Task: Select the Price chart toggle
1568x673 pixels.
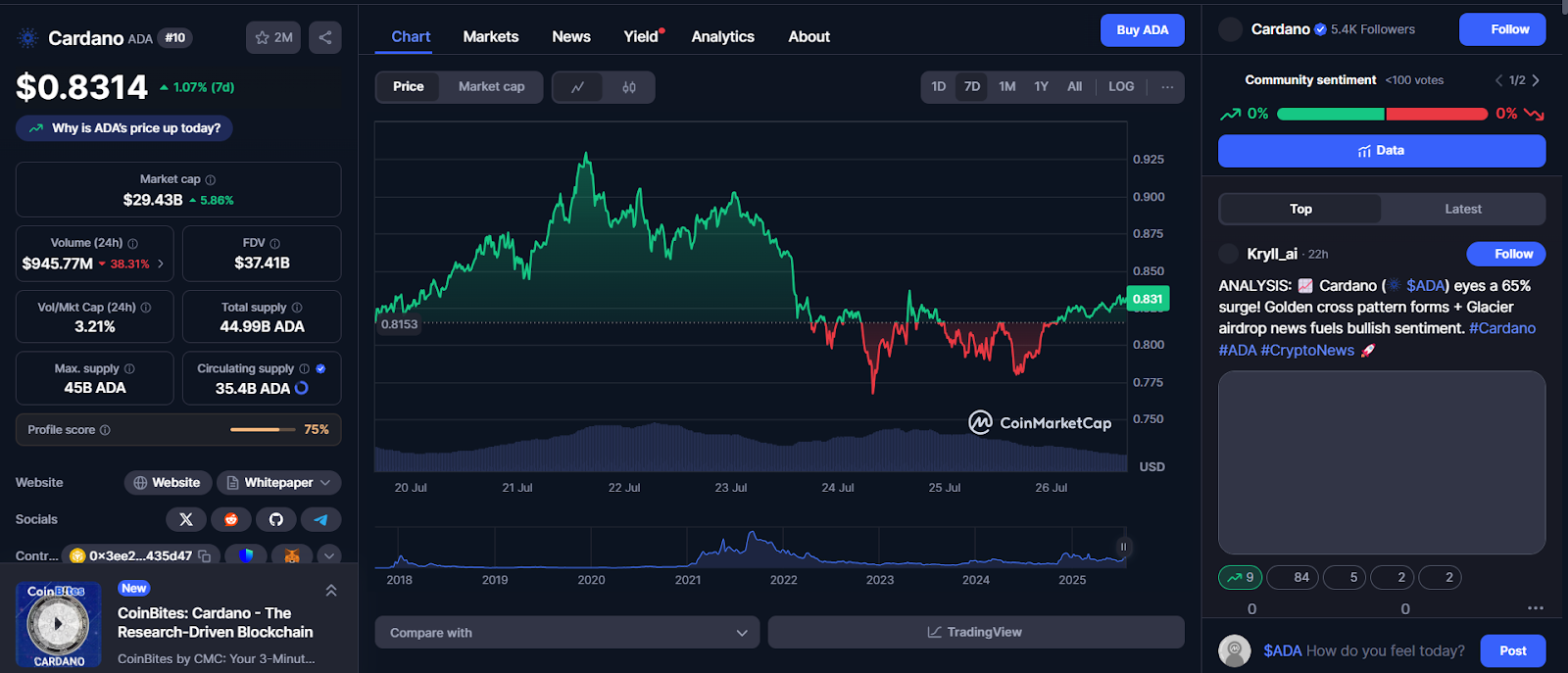Action: coord(409,87)
